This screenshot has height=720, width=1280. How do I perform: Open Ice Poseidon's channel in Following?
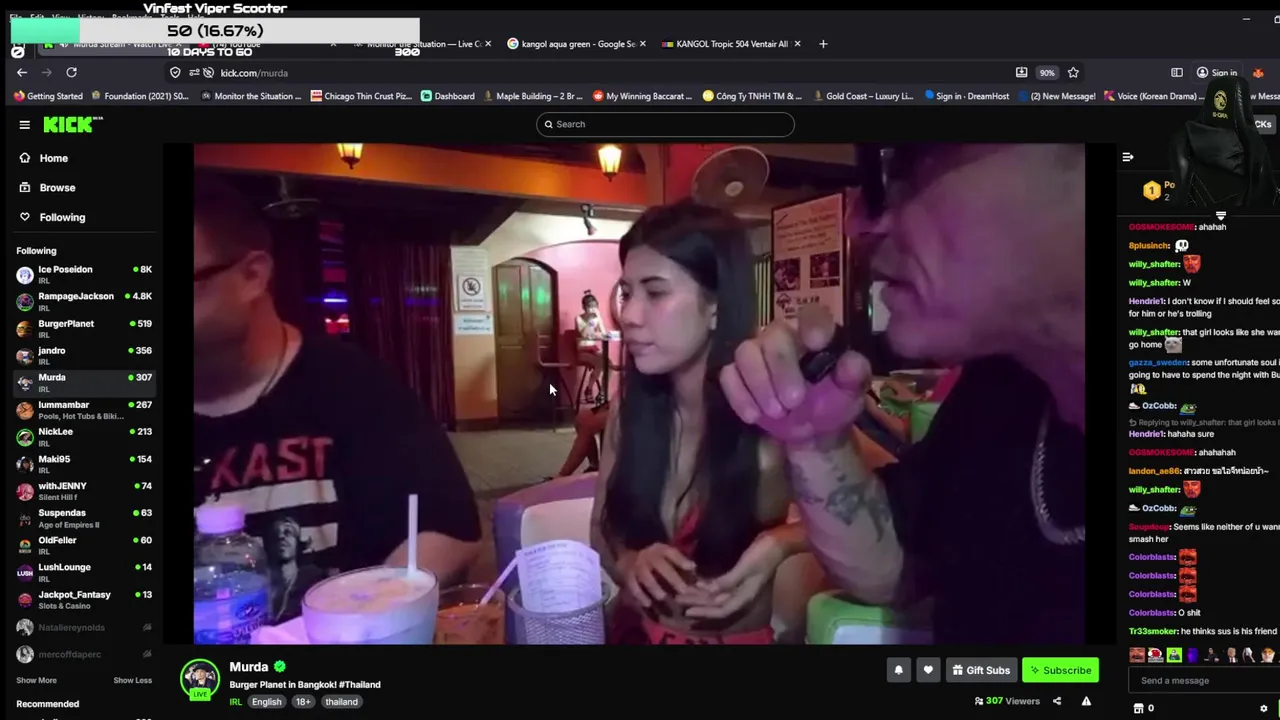point(83,274)
